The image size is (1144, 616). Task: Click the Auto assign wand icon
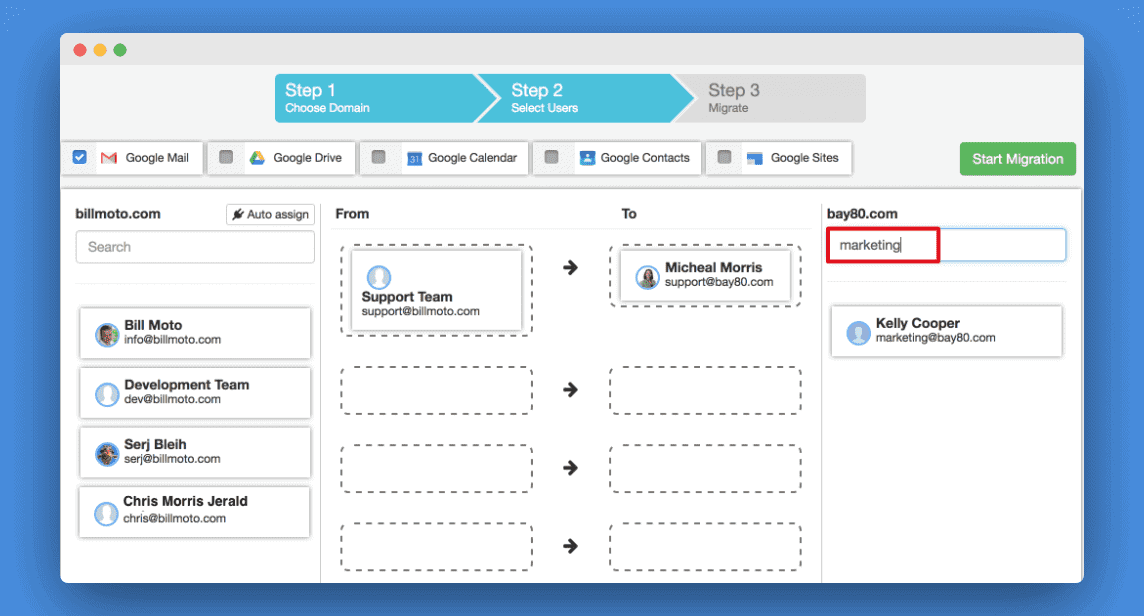(x=237, y=214)
